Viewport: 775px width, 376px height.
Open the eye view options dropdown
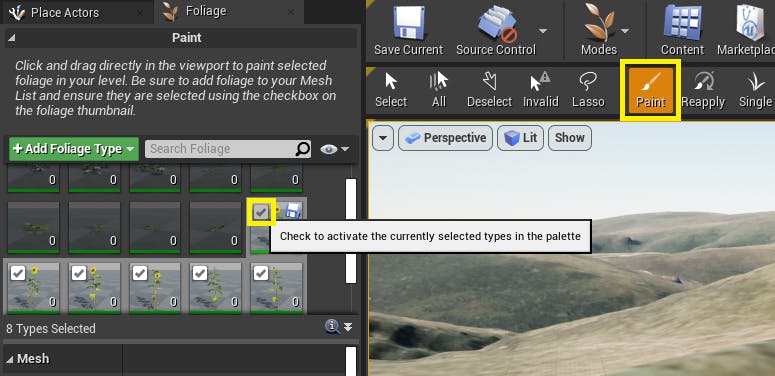[x=335, y=149]
